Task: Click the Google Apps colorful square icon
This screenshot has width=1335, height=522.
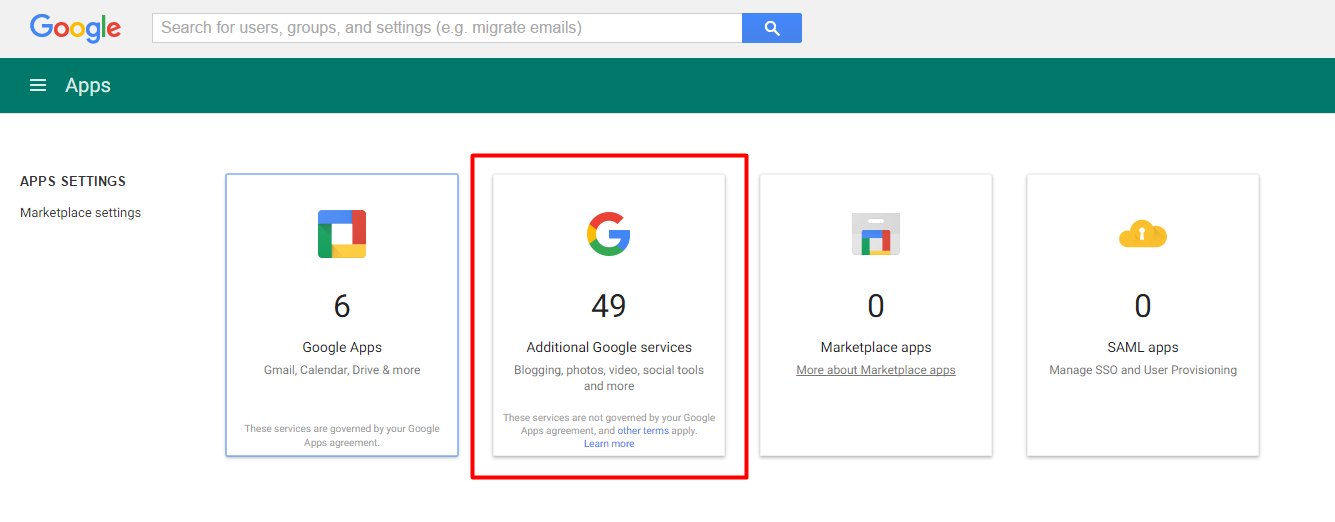Action: [x=342, y=234]
